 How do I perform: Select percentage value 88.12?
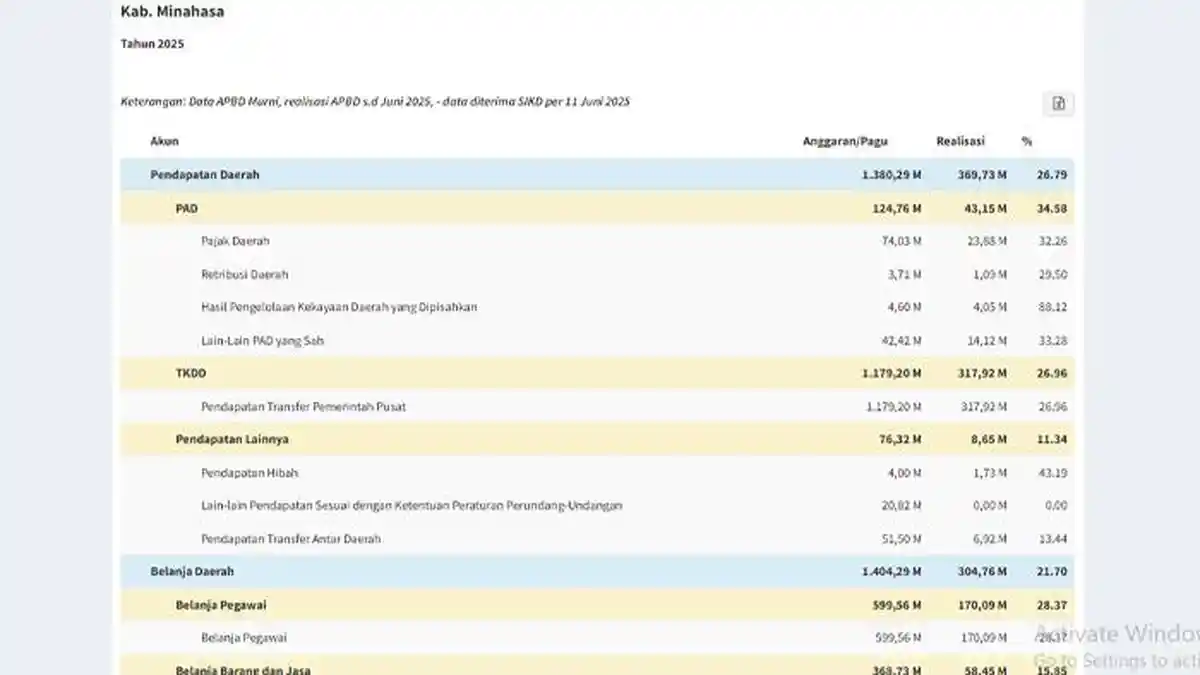click(1052, 307)
